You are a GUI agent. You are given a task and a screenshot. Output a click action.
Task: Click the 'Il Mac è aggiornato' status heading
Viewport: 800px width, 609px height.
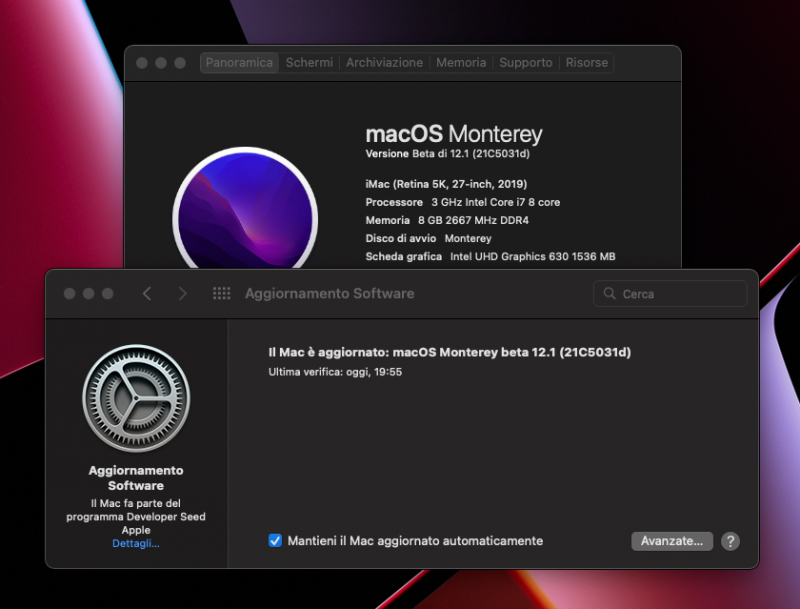point(449,352)
